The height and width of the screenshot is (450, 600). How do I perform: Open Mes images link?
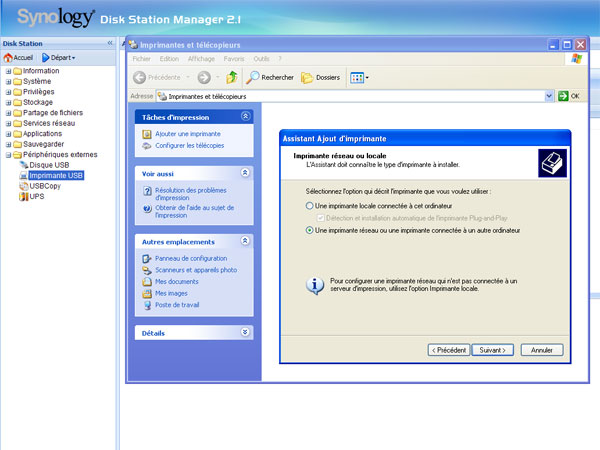coord(171,293)
